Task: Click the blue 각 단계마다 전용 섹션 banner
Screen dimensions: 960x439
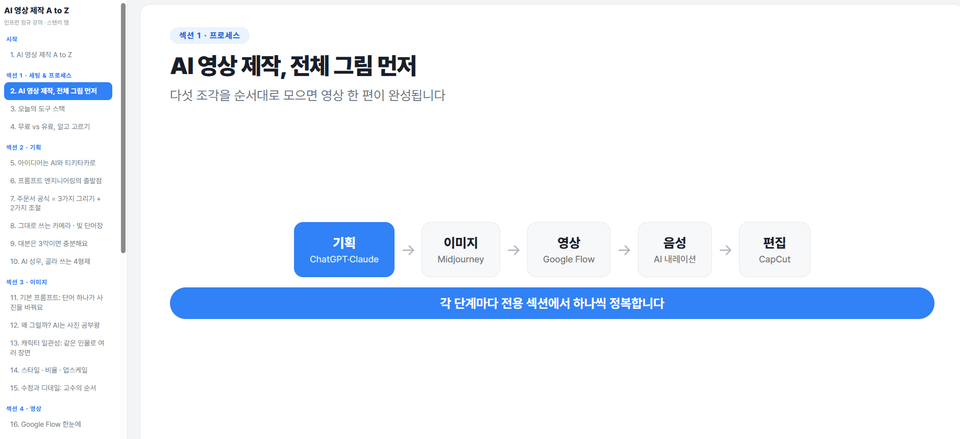Action: [x=552, y=303]
